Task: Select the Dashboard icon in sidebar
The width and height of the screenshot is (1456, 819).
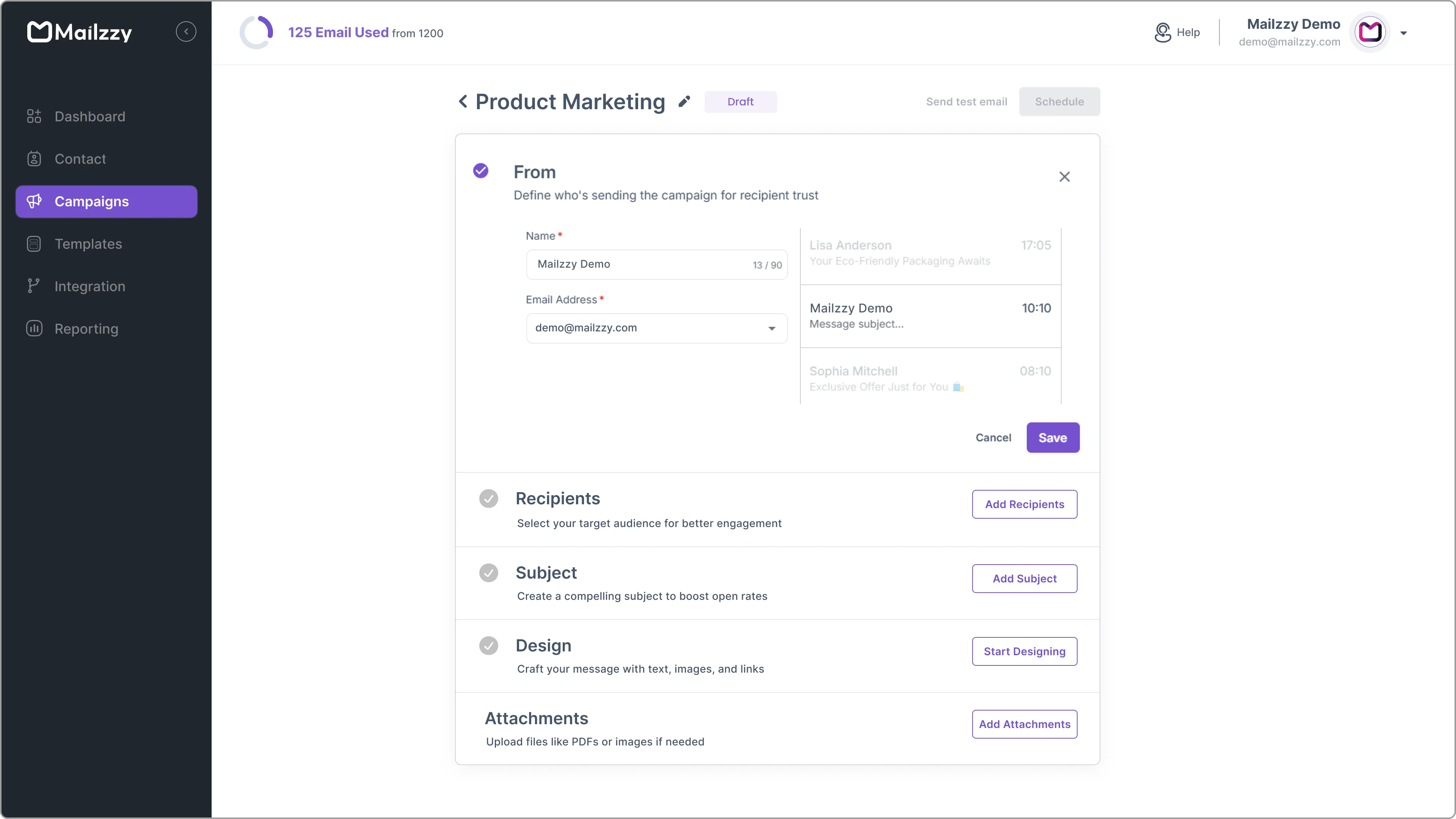Action: click(x=34, y=116)
